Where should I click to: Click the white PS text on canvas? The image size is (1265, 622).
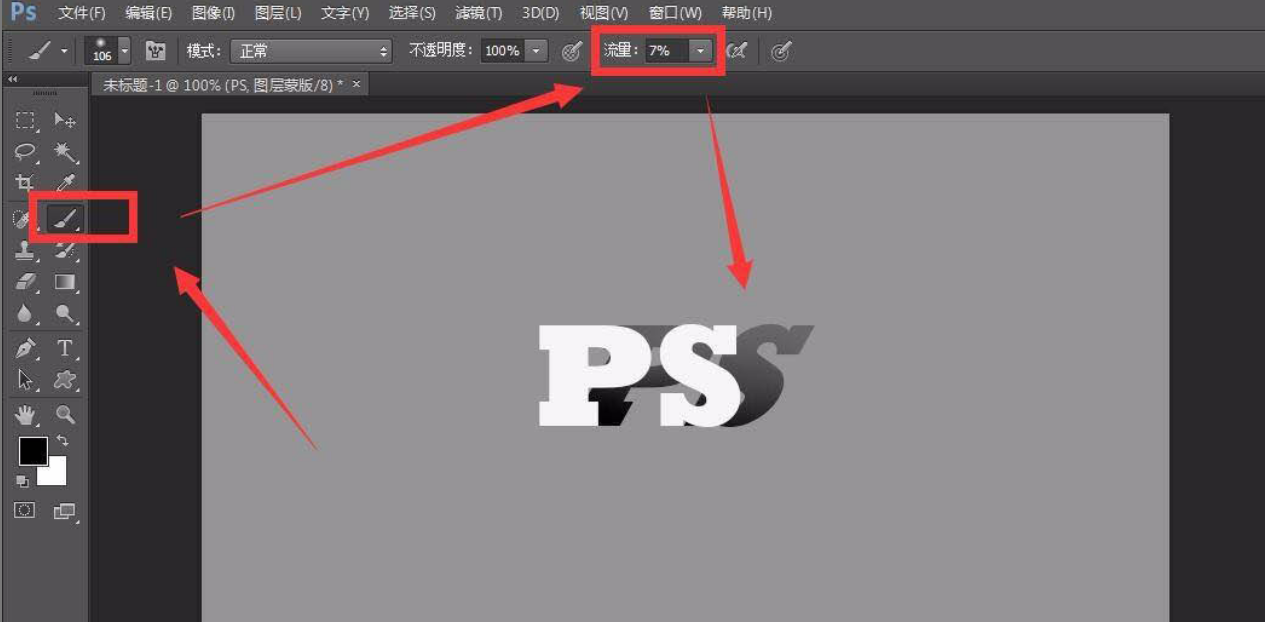point(640,376)
